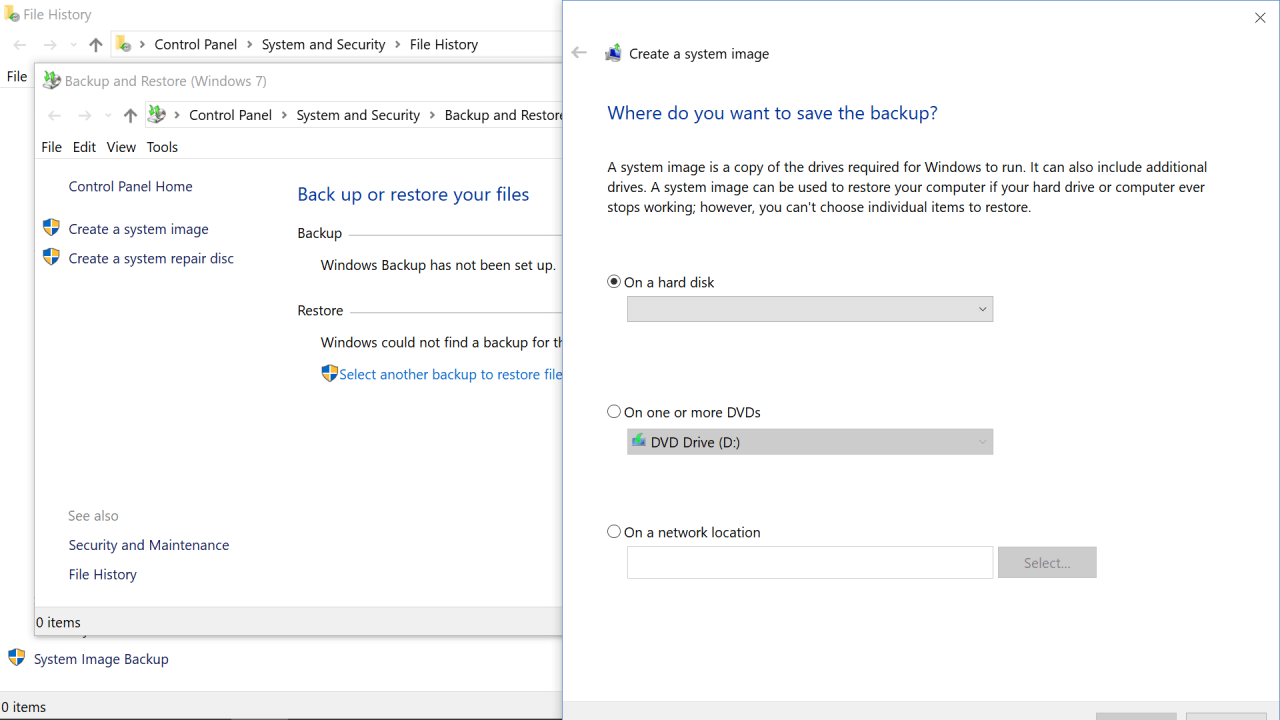Viewport: 1280px width, 720px height.
Task: Expand chevron after System and Security in File History
Action: (398, 44)
